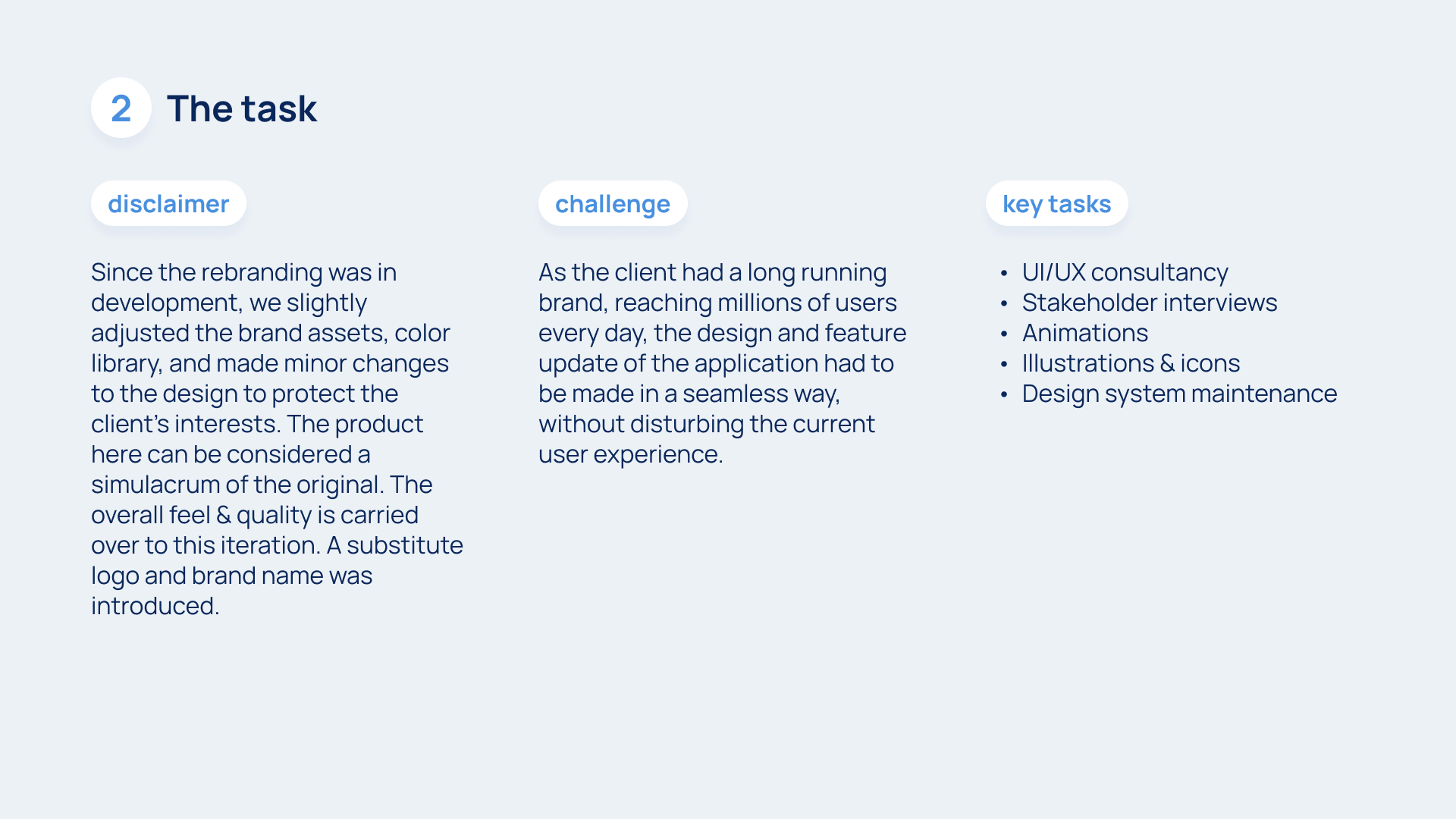Click "user experience." ending the challenge paragraph
1456x819 pixels.
pos(630,454)
